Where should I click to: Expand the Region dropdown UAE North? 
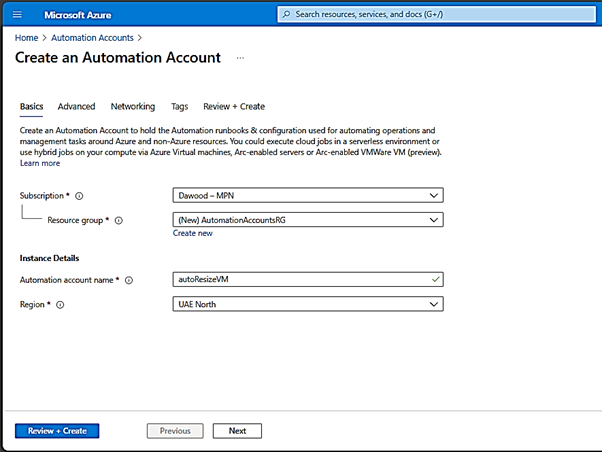[308, 304]
